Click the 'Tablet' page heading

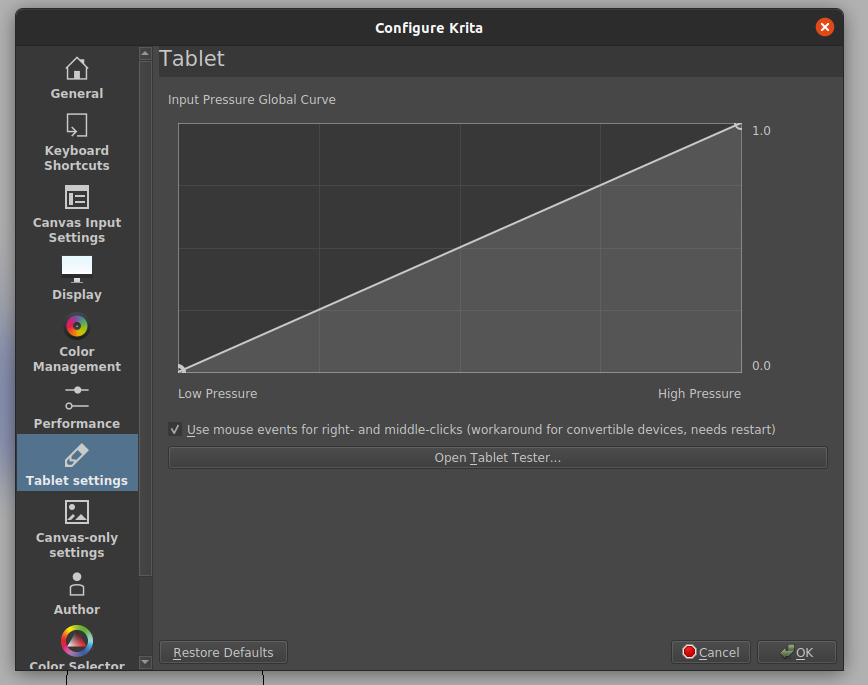(x=192, y=59)
